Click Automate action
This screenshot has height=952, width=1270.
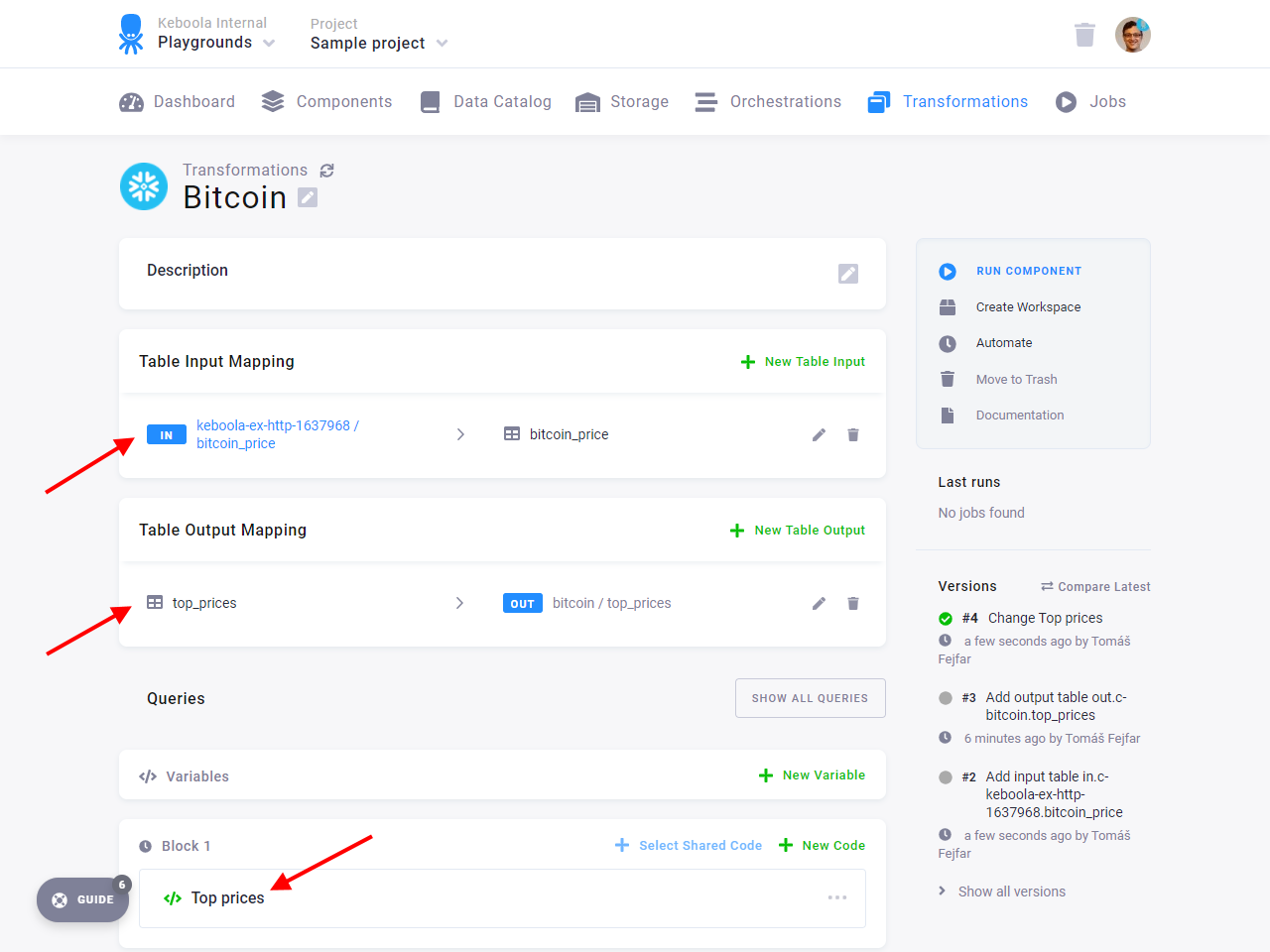click(1004, 343)
